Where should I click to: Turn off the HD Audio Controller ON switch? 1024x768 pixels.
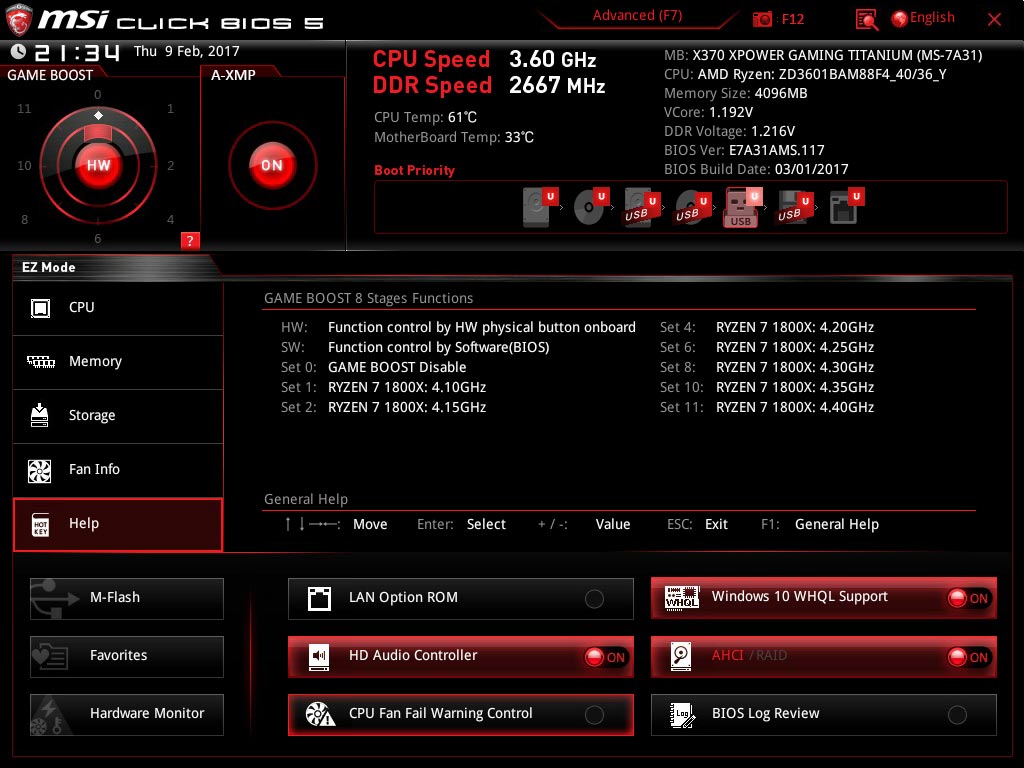[605, 657]
